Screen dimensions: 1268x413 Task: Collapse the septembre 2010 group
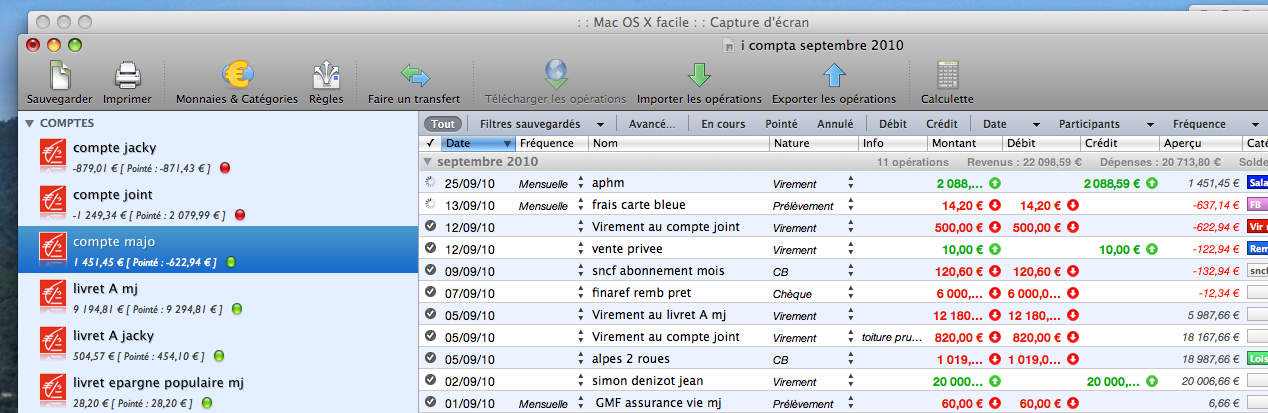(x=429, y=161)
